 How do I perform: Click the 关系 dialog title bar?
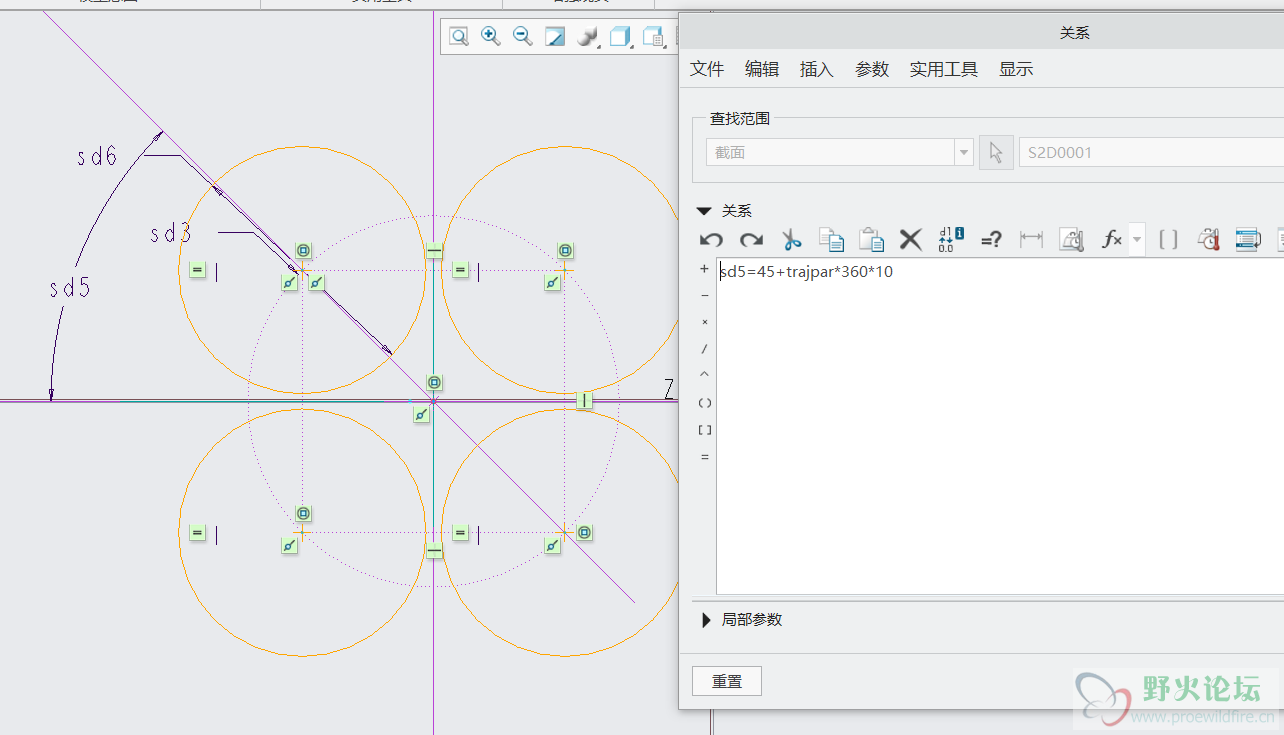coord(982,32)
